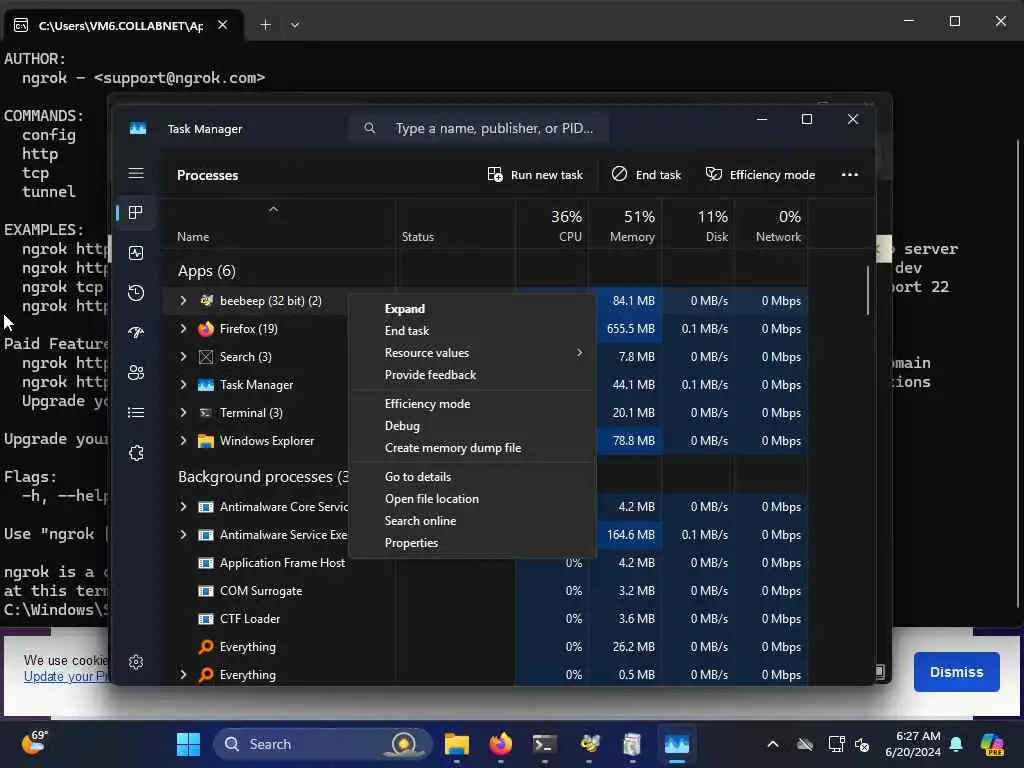Image resolution: width=1024 pixels, height=768 pixels.
Task: Click the Task Manager search magnifier icon
Action: click(370, 128)
